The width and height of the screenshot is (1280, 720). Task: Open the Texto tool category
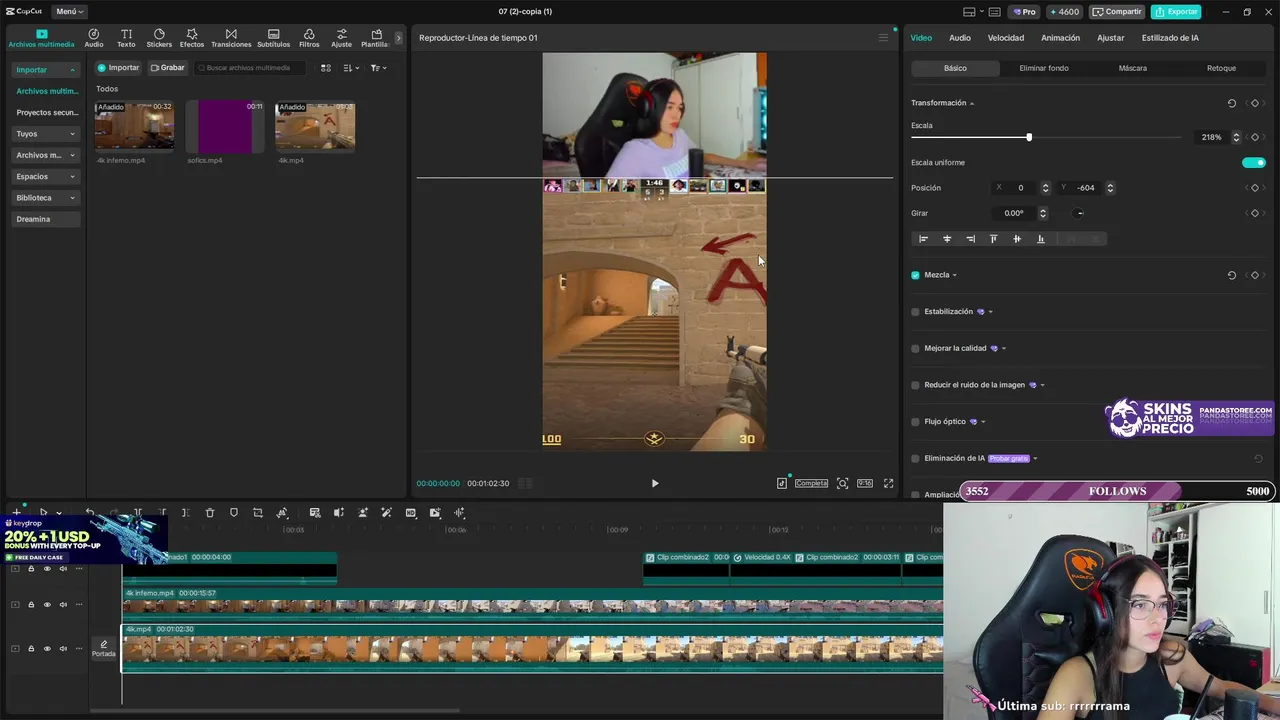click(x=126, y=38)
